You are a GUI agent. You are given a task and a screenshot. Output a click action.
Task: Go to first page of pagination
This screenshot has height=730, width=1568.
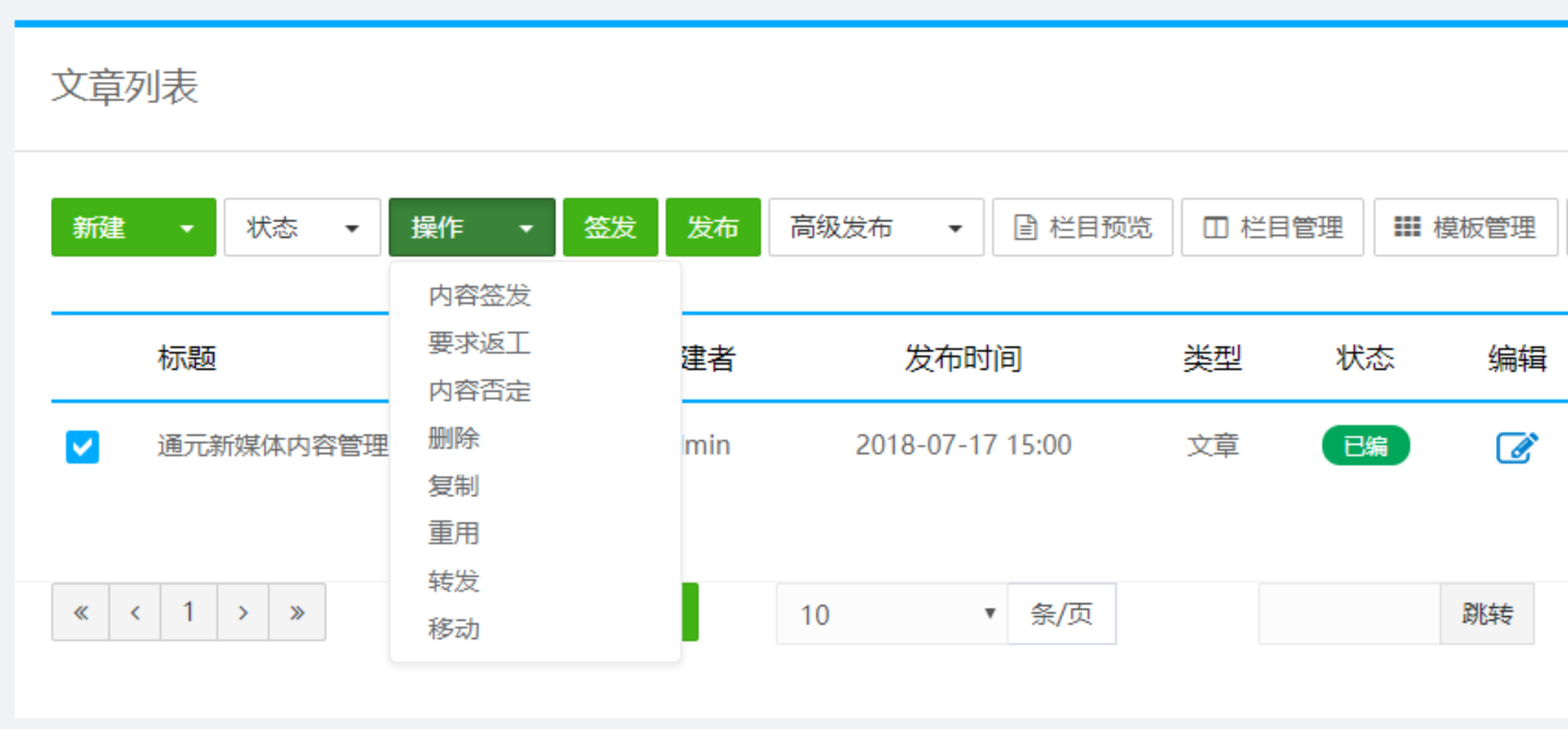80,612
